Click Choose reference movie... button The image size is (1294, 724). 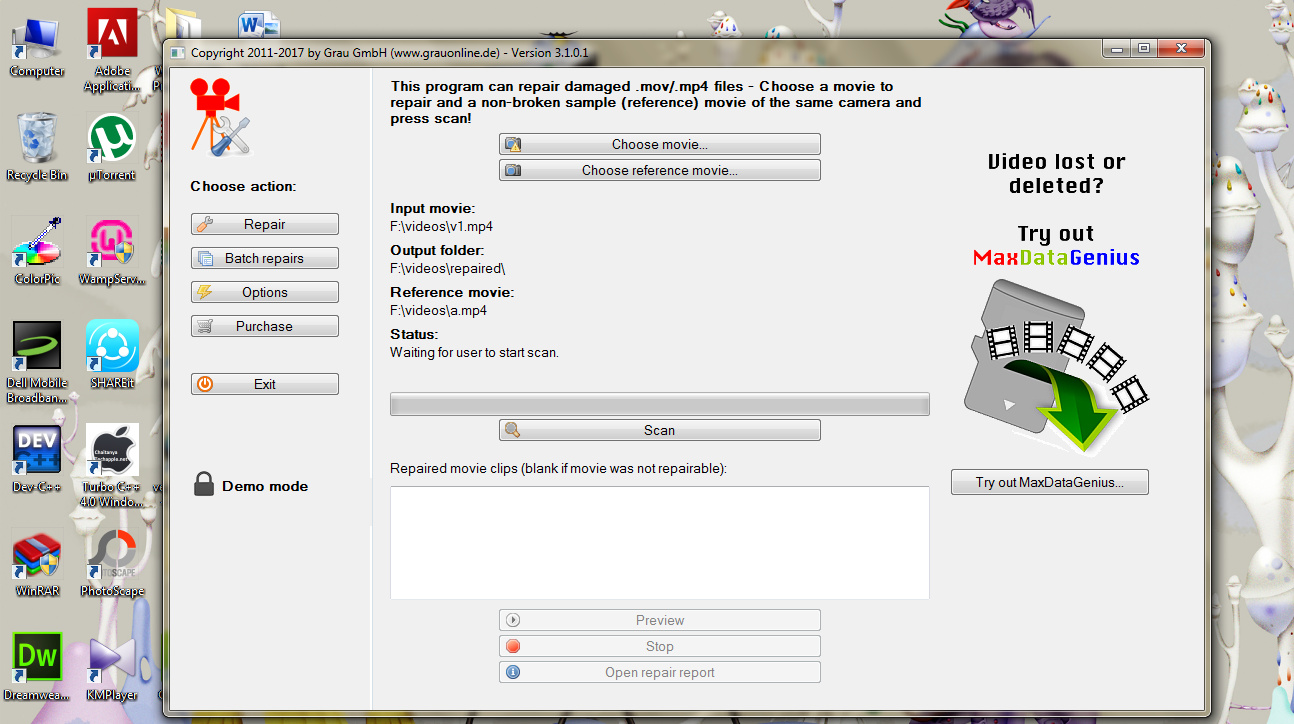pos(659,170)
